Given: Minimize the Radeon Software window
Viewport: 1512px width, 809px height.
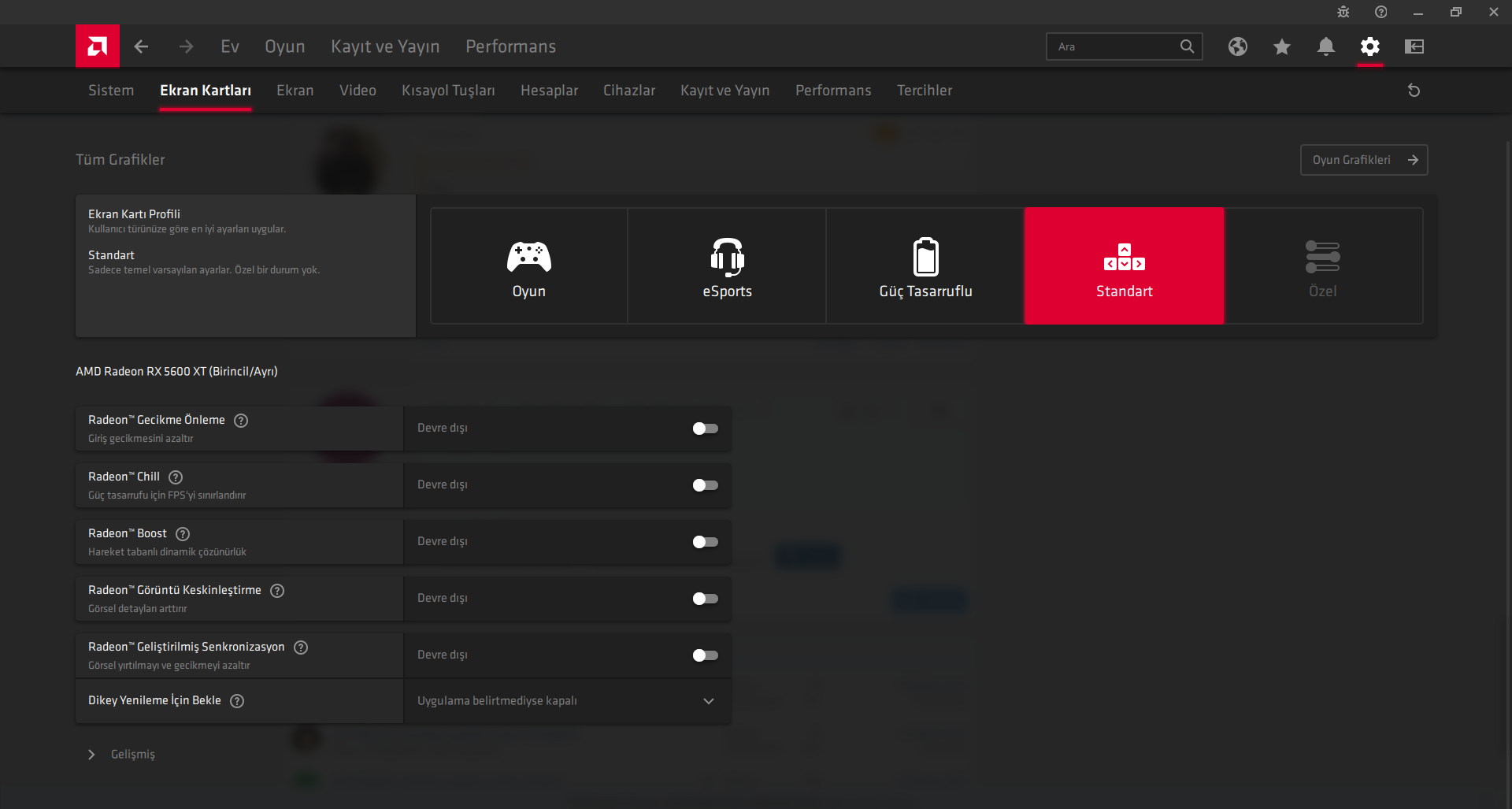Looking at the screenshot, I should [x=1418, y=12].
